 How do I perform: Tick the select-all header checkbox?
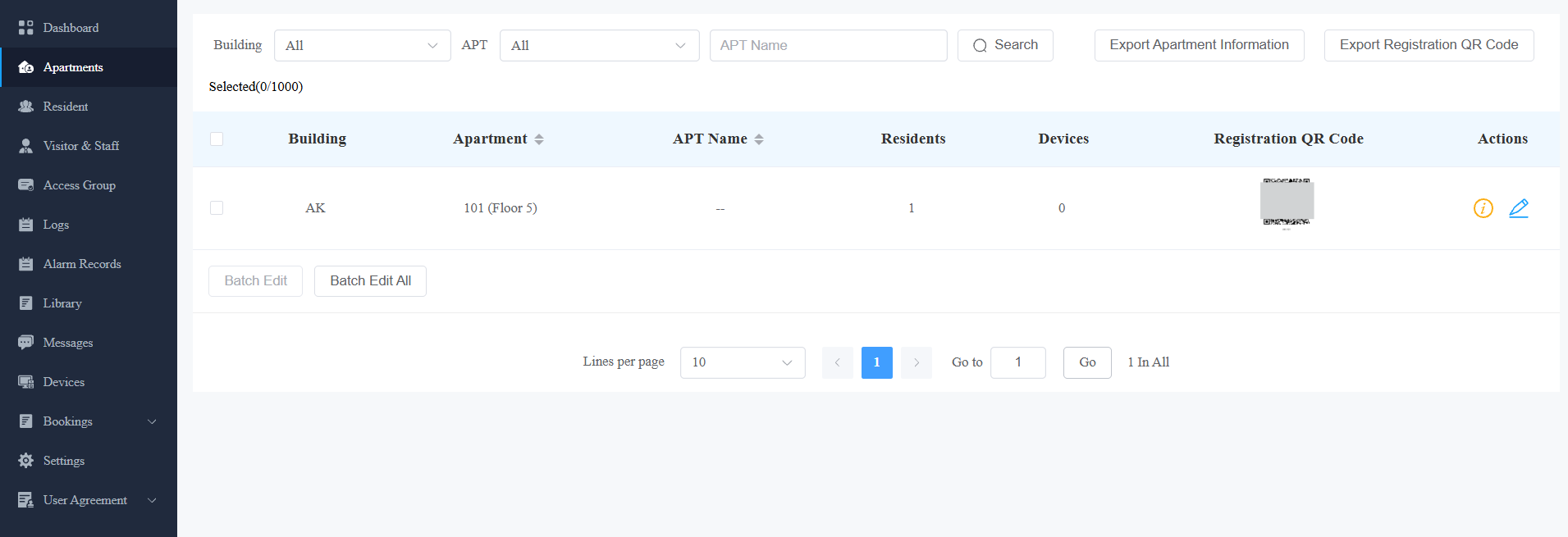pyautogui.click(x=217, y=139)
